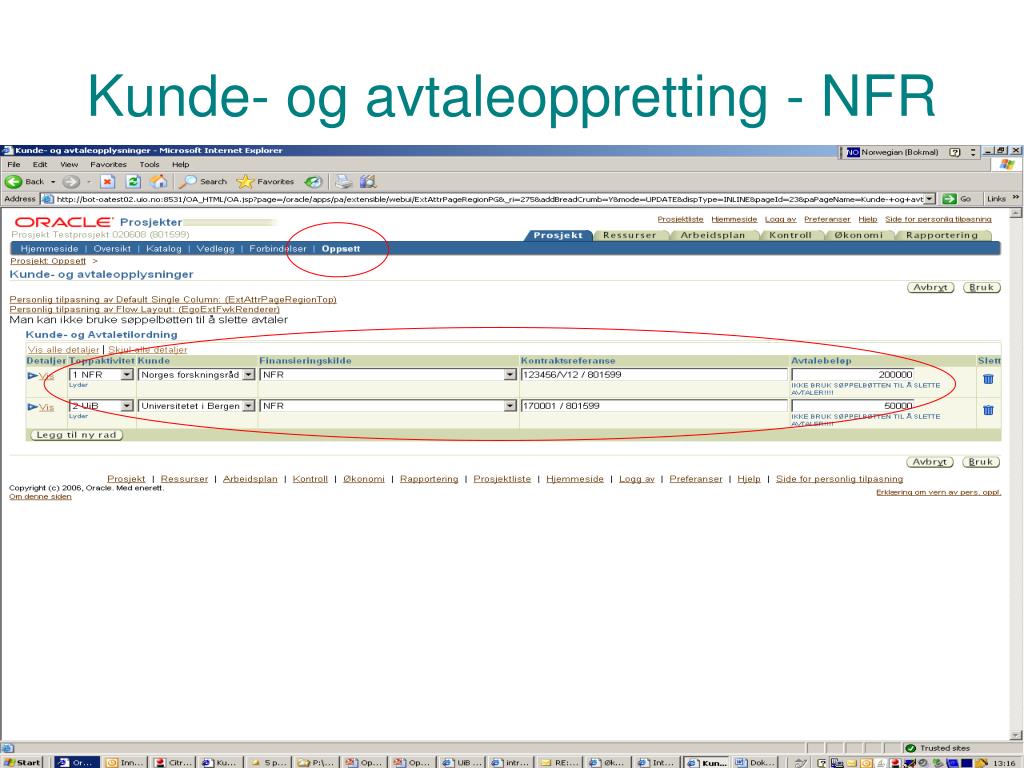The width and height of the screenshot is (1024, 768).
Task: Delete the Norges forskningsråd row with trash icon
Action: [x=988, y=379]
